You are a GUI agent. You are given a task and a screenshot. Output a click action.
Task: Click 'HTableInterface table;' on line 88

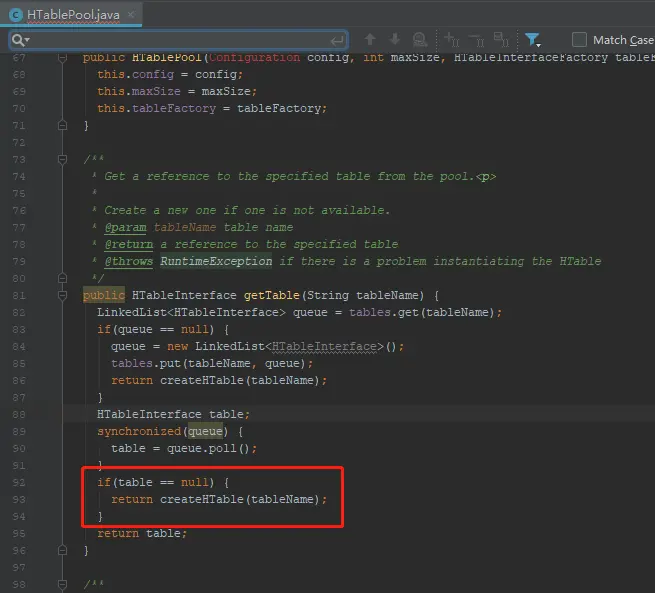pos(173,414)
